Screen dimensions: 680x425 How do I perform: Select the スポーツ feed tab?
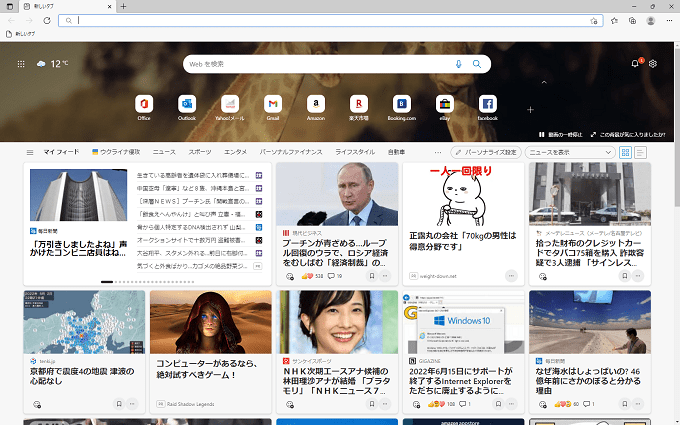(200, 152)
